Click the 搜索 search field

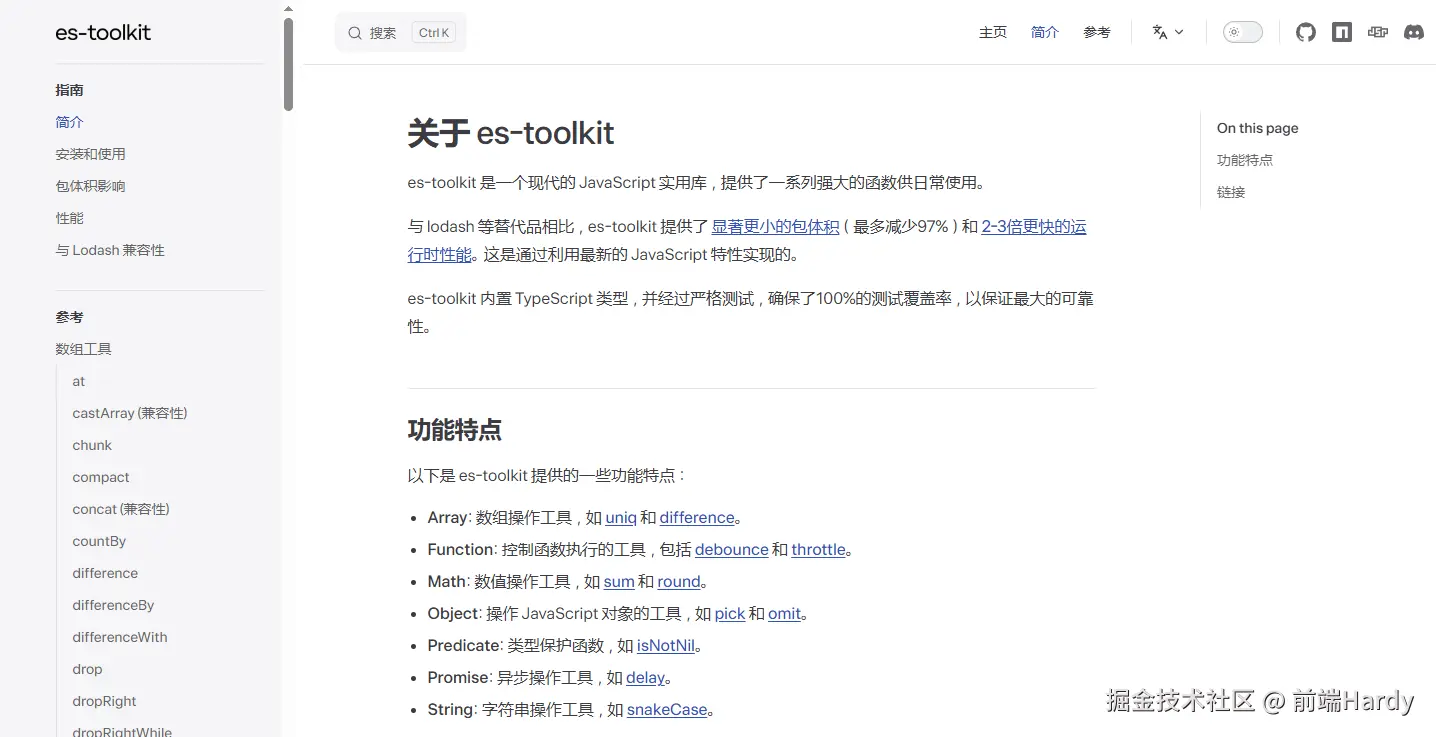click(401, 33)
